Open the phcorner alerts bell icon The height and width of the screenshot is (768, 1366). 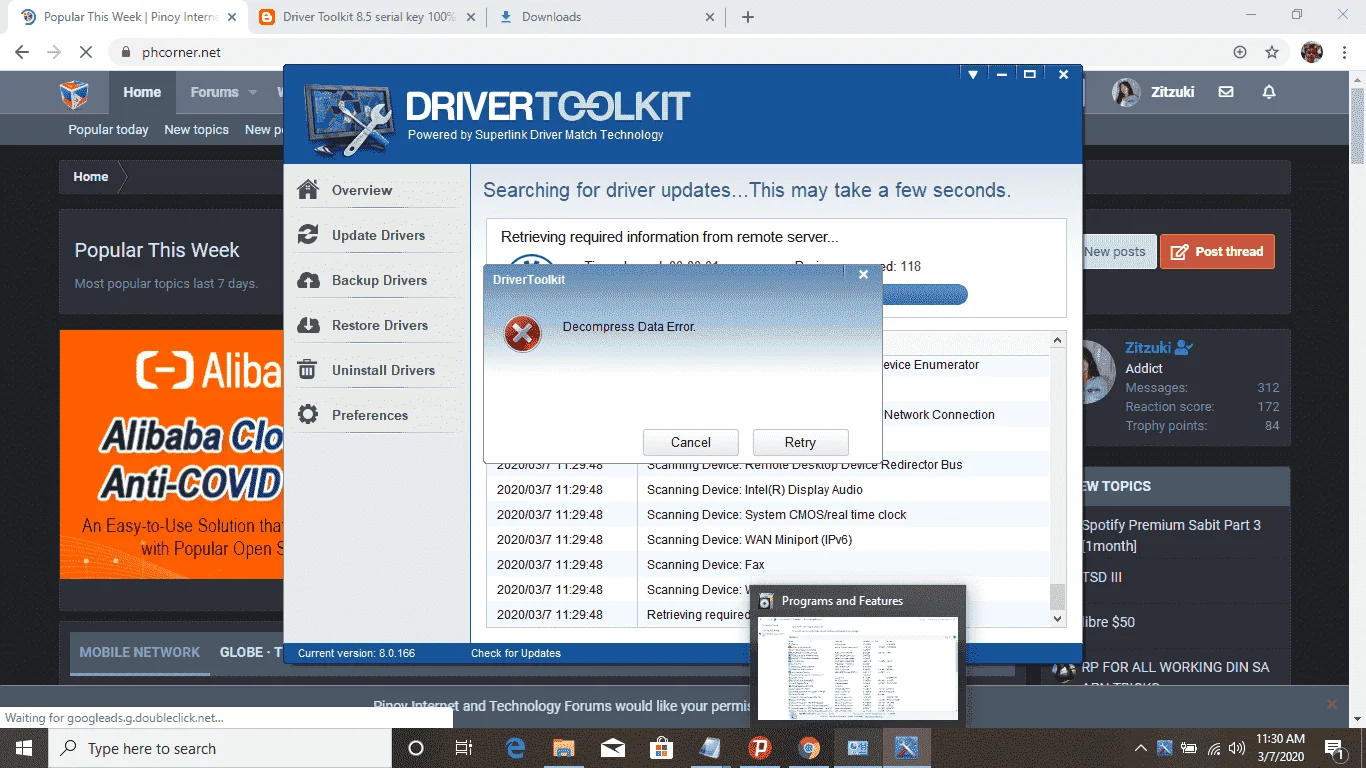[x=1269, y=92]
